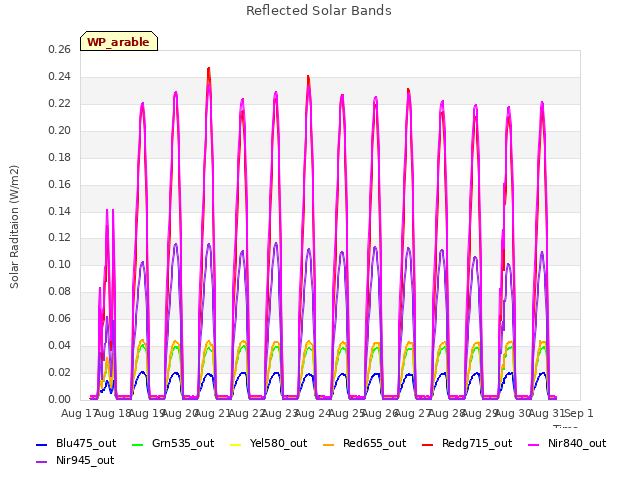This screenshot has height=480, width=640.
Task: Click the Aug 17 partial magenta peak
Action: (x=107, y=211)
